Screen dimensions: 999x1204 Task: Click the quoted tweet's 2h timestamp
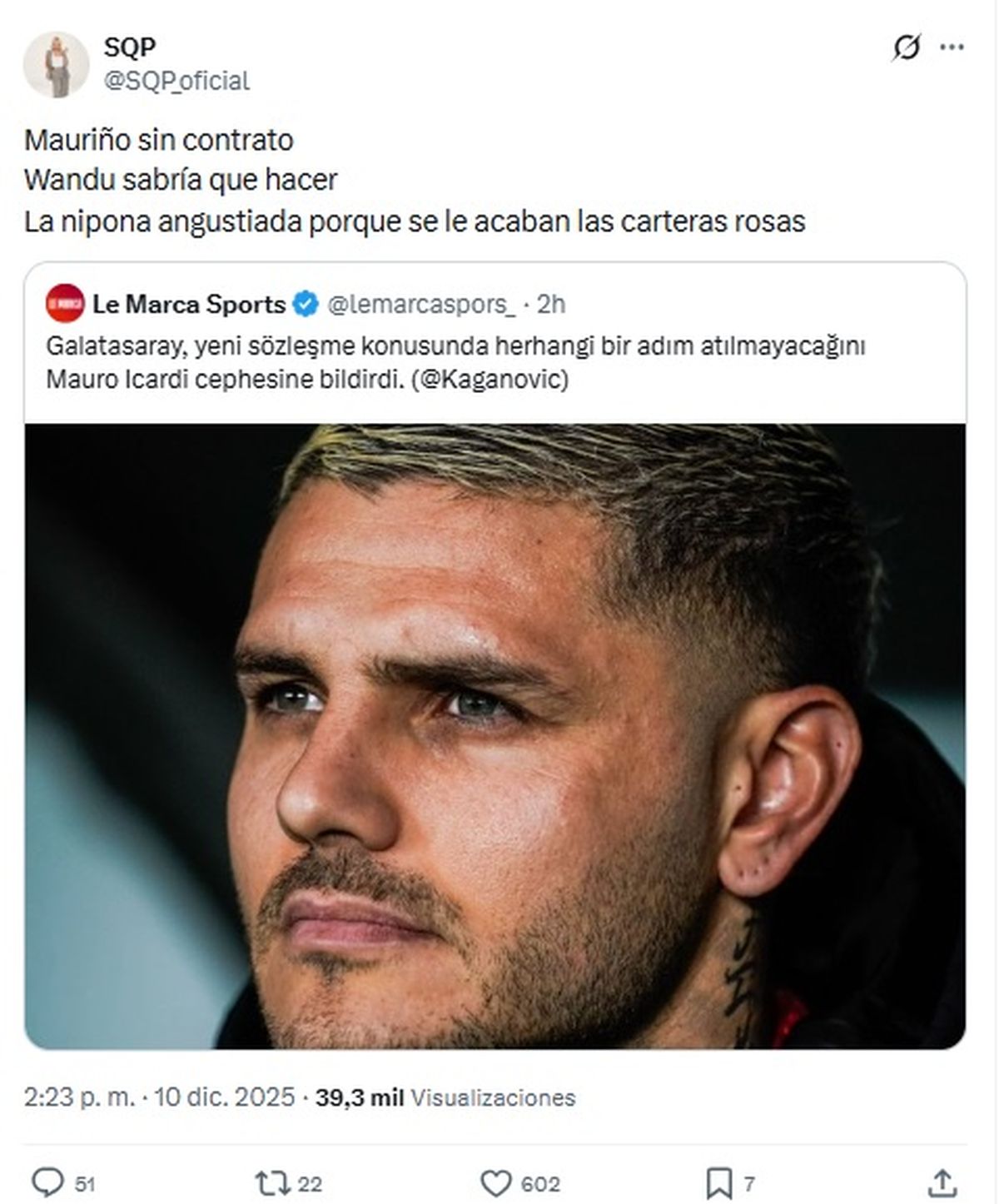point(551,305)
